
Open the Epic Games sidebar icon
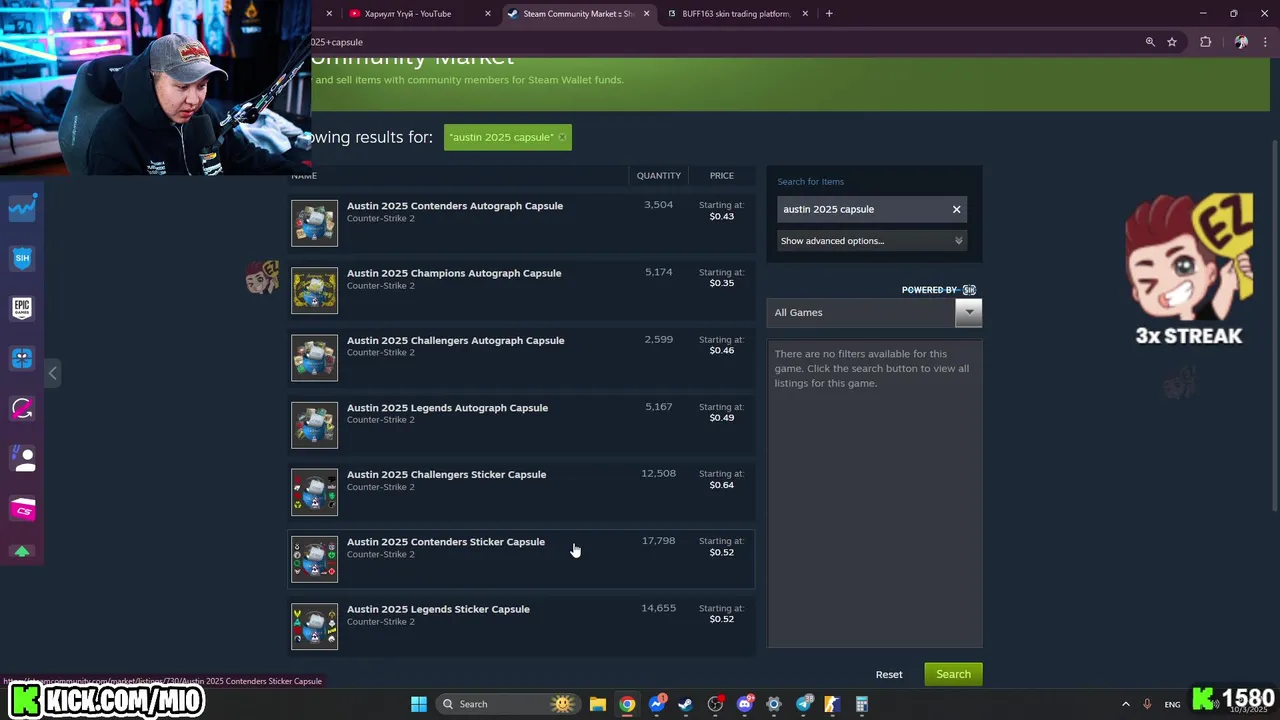tap(22, 308)
